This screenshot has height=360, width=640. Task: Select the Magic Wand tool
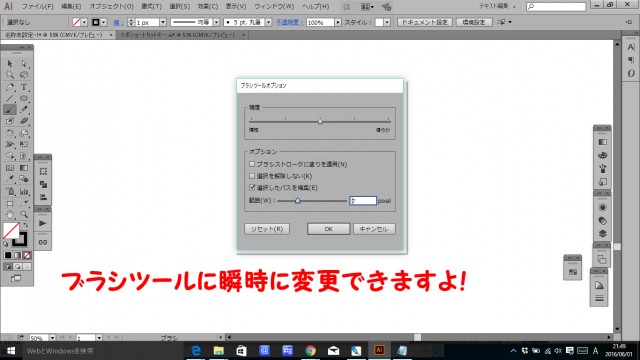10,75
